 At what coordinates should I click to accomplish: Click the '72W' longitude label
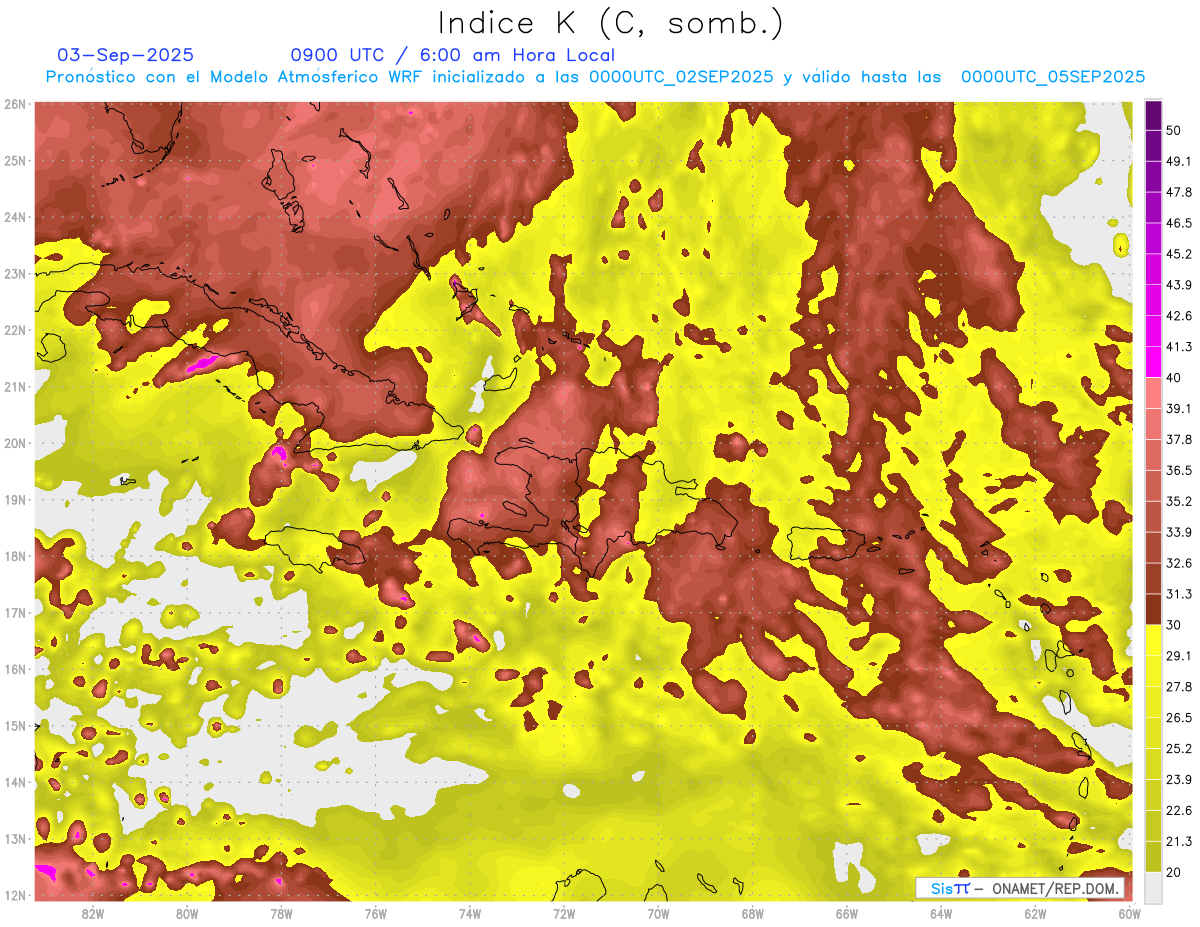564,913
